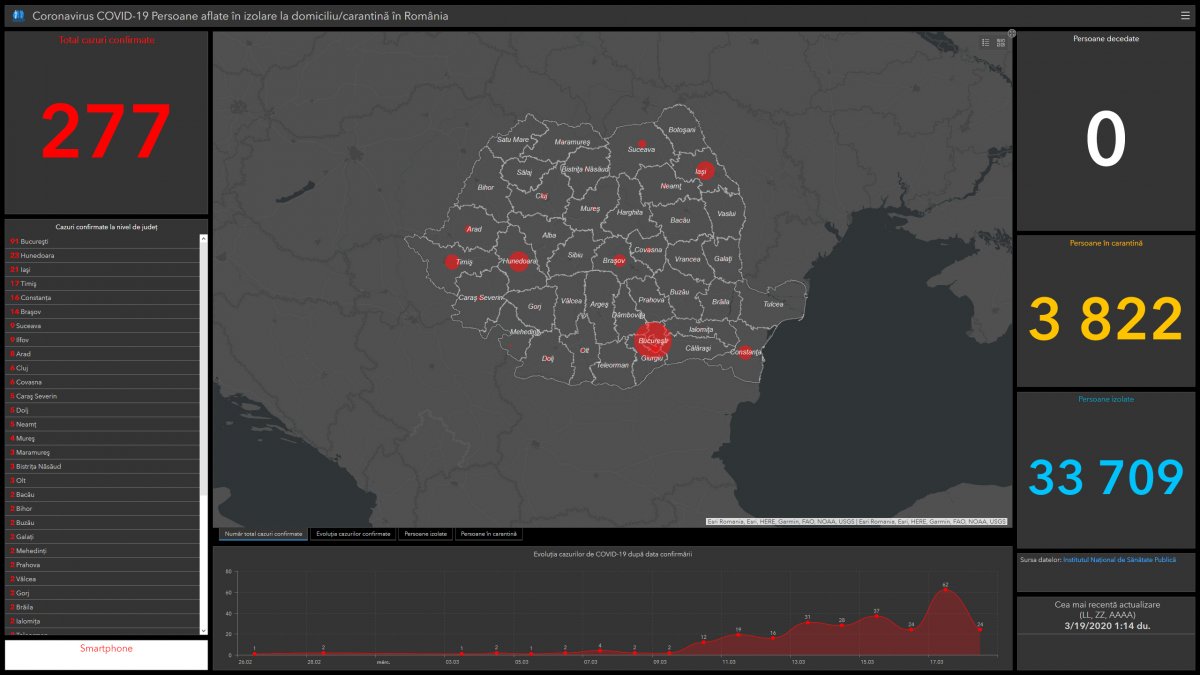Click the Hunedoara red bubble on the map
1200x675 pixels.
coord(518,261)
